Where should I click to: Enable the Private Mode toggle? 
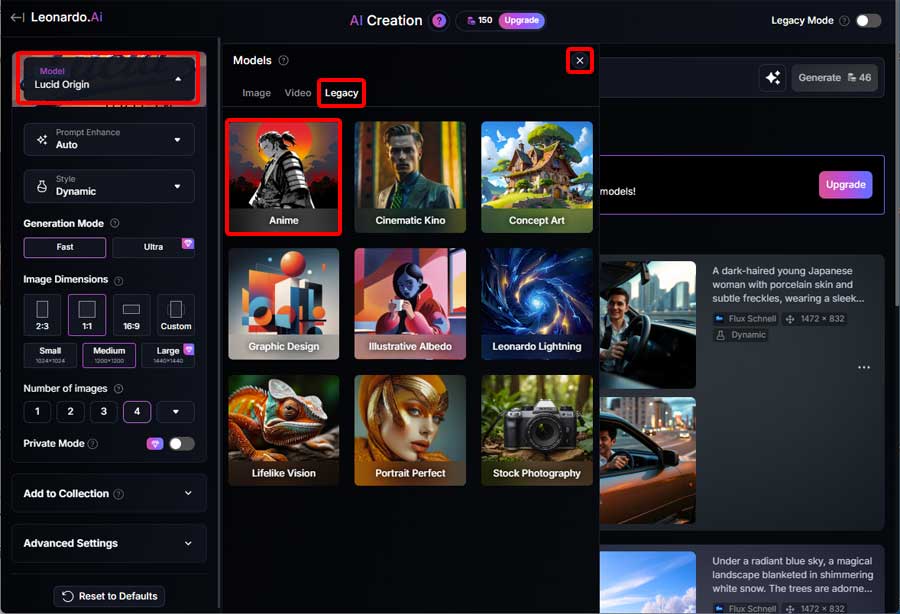tap(181, 444)
